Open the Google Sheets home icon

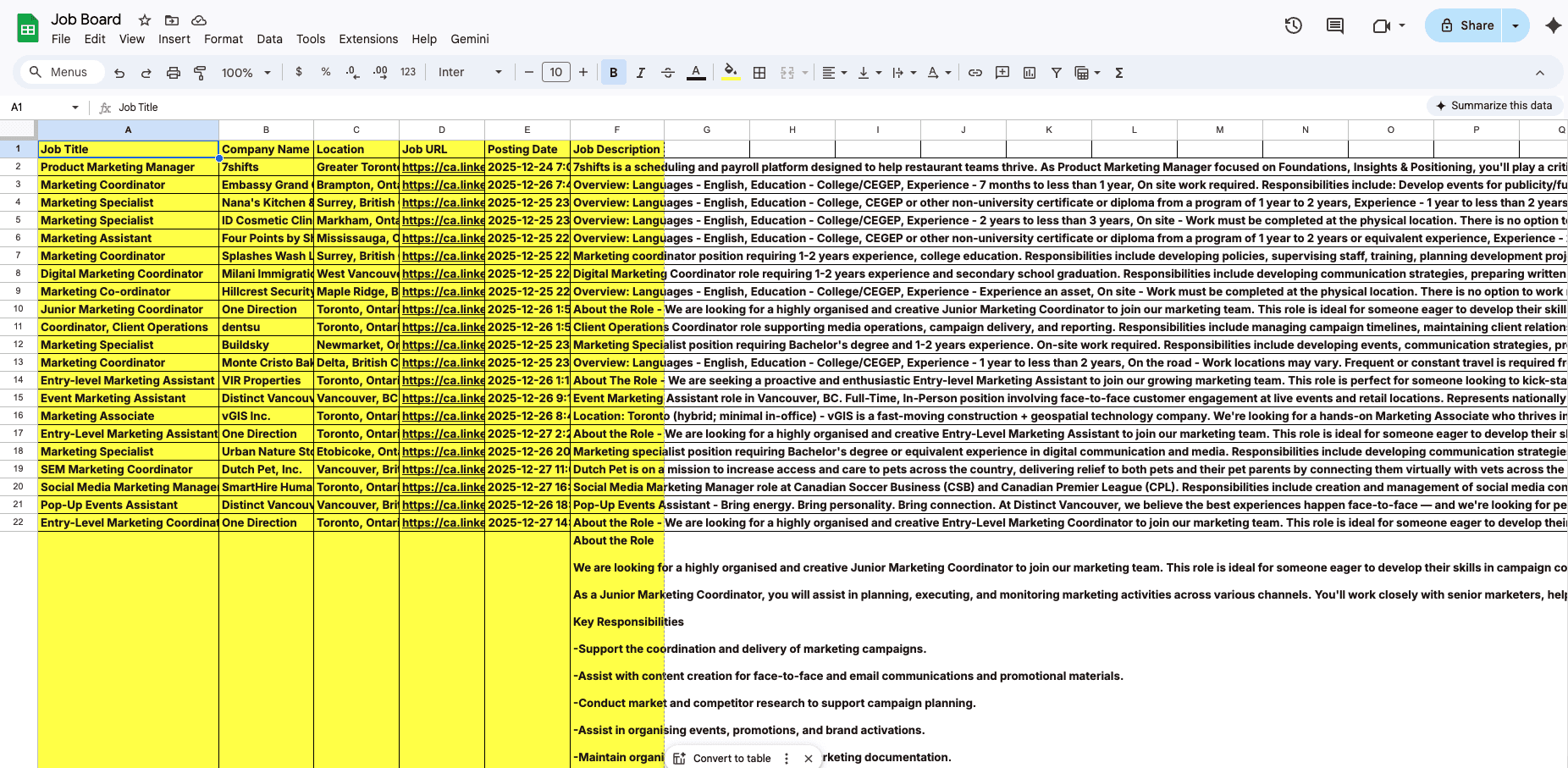pyautogui.click(x=28, y=28)
